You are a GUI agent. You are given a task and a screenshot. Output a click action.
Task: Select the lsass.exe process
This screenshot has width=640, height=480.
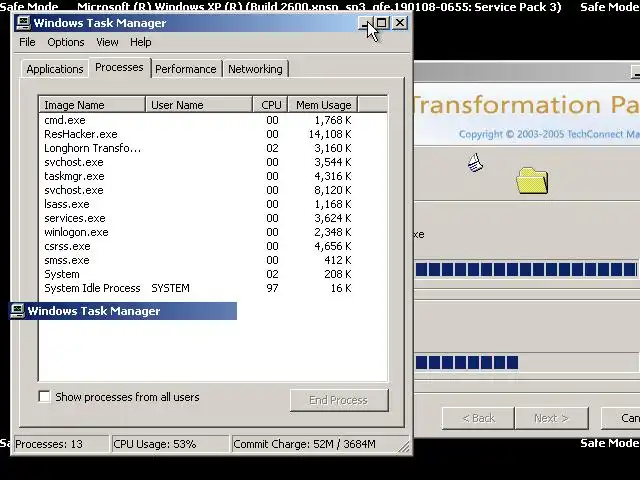pyautogui.click(x=213, y=204)
